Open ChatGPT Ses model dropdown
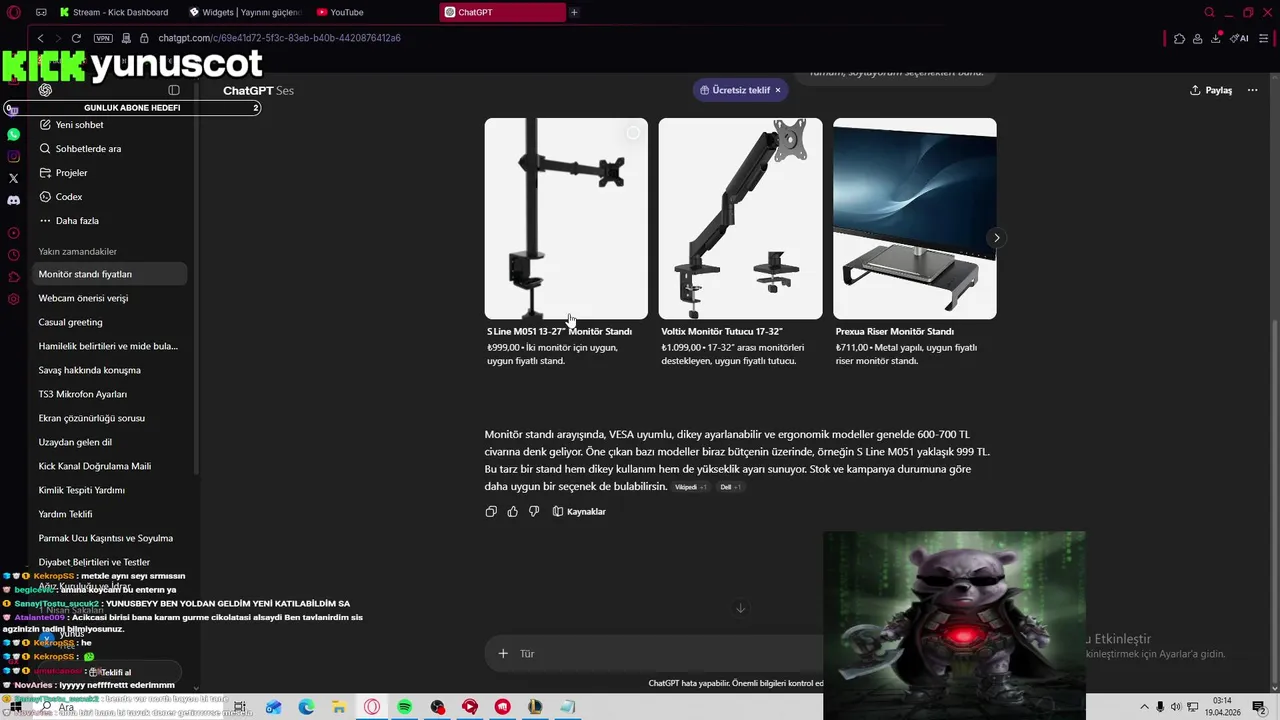Image resolution: width=1280 pixels, height=720 pixels. point(258,90)
